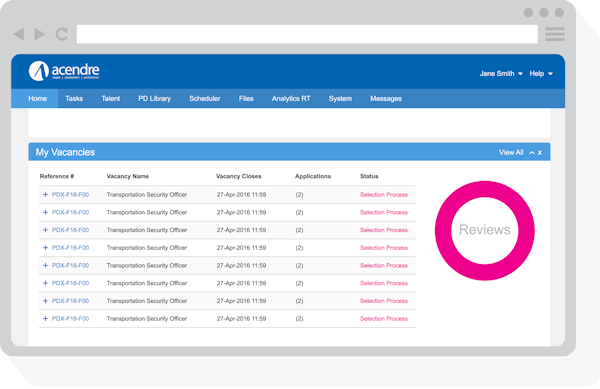600x389 pixels.
Task: Open the Help dropdown menu
Action: tap(541, 73)
